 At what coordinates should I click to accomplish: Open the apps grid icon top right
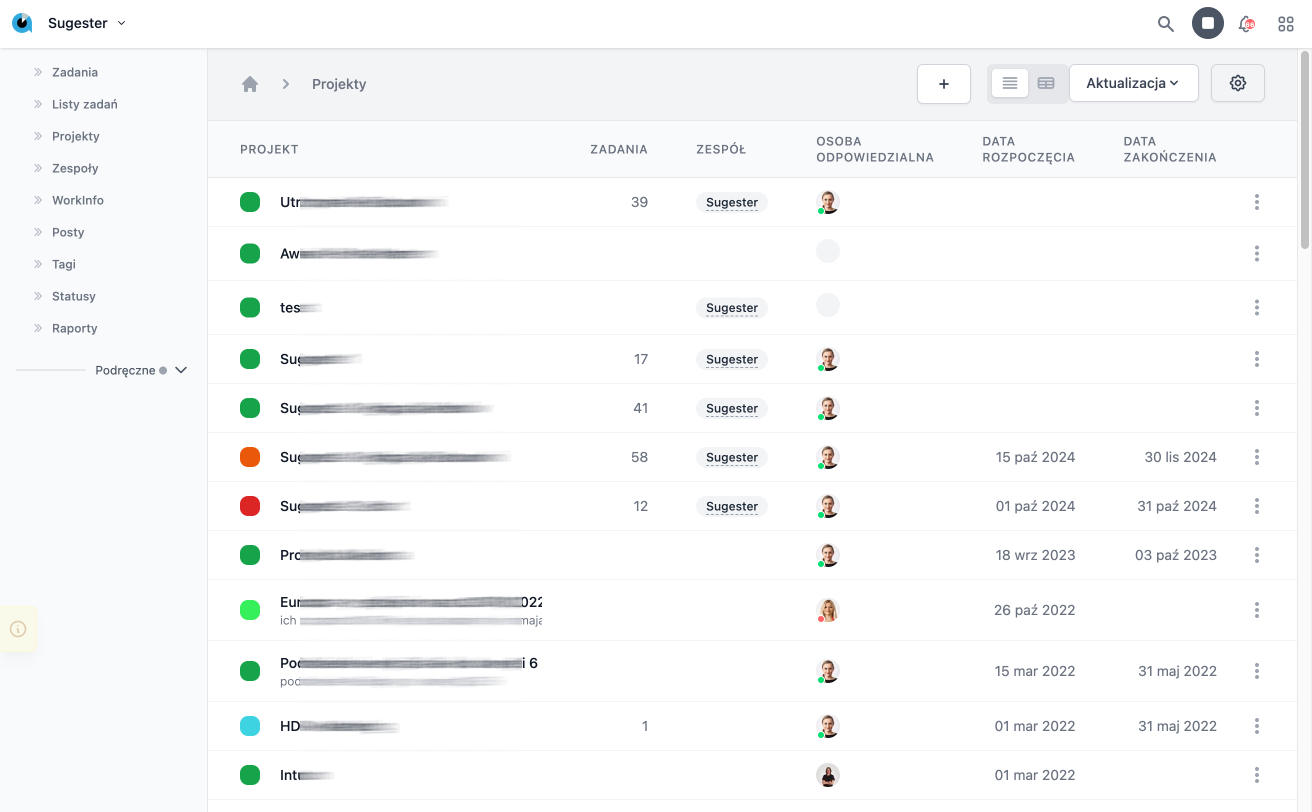(1286, 23)
